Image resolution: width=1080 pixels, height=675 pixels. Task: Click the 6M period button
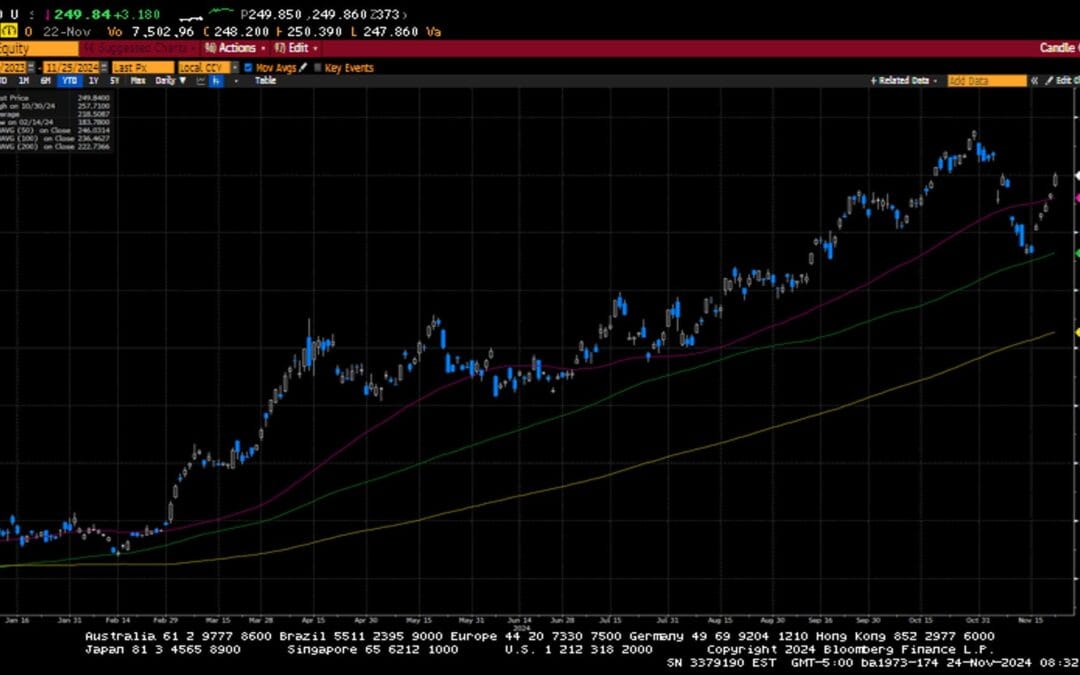tap(44, 80)
